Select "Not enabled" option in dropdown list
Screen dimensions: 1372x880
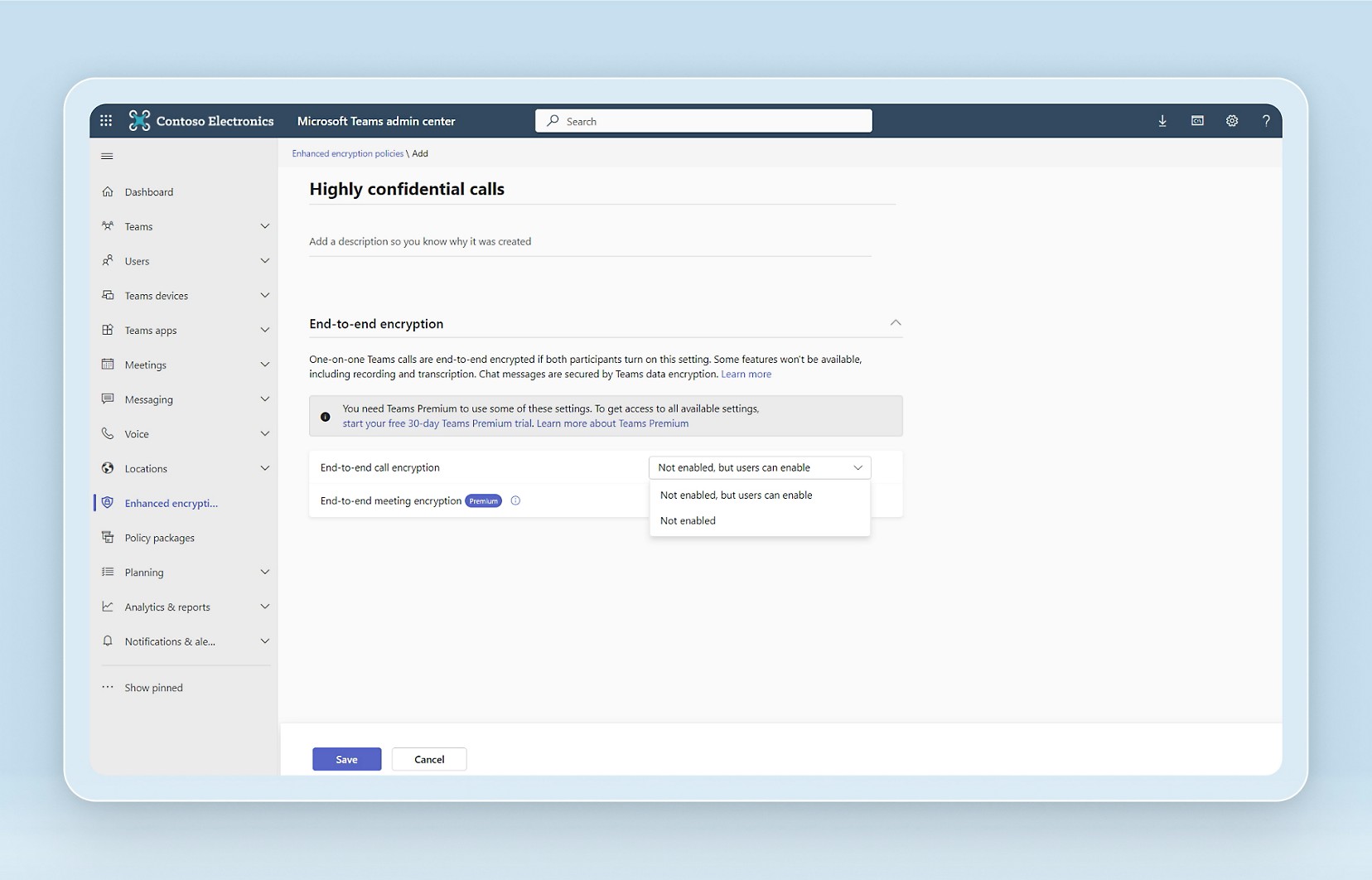tap(688, 520)
